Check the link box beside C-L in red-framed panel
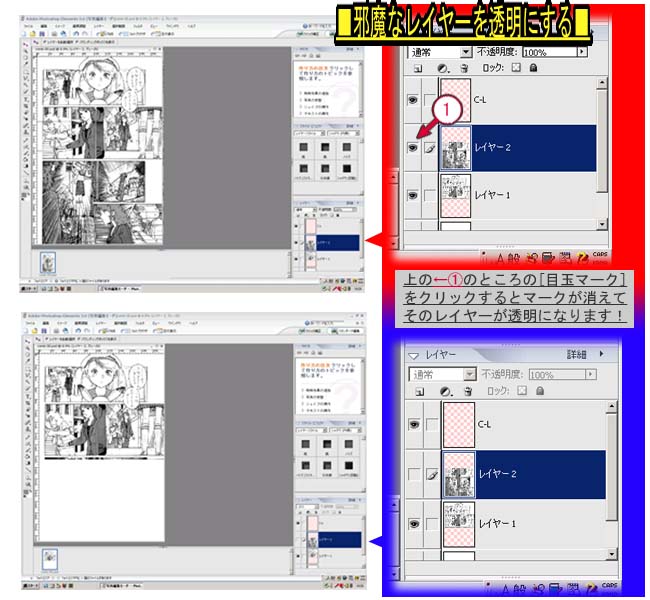 pyautogui.click(x=430, y=100)
